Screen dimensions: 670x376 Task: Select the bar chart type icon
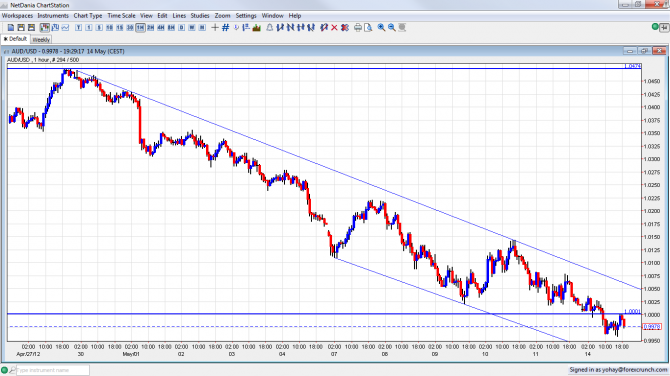tap(55, 27)
